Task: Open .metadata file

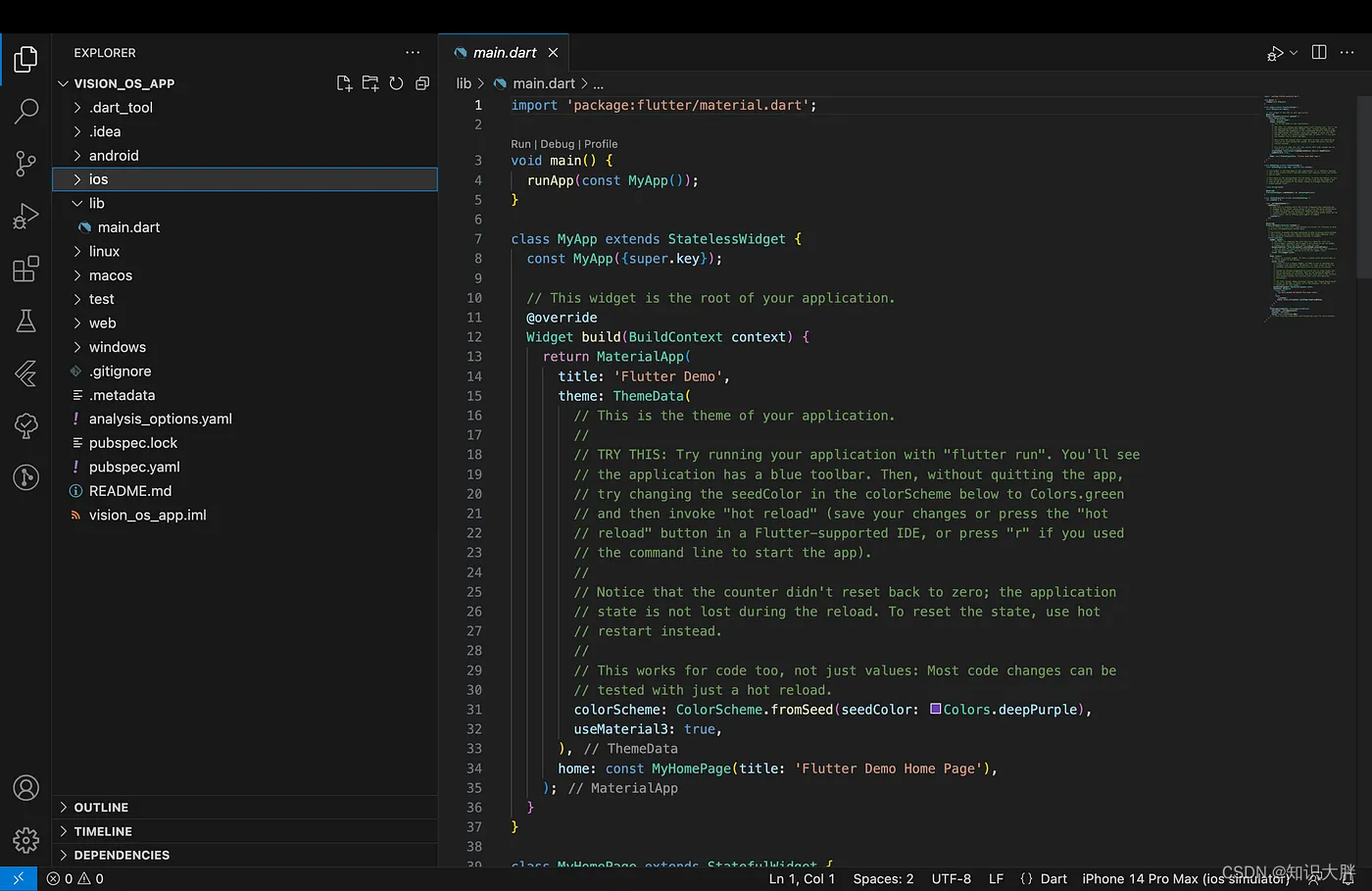Action: 245,395
